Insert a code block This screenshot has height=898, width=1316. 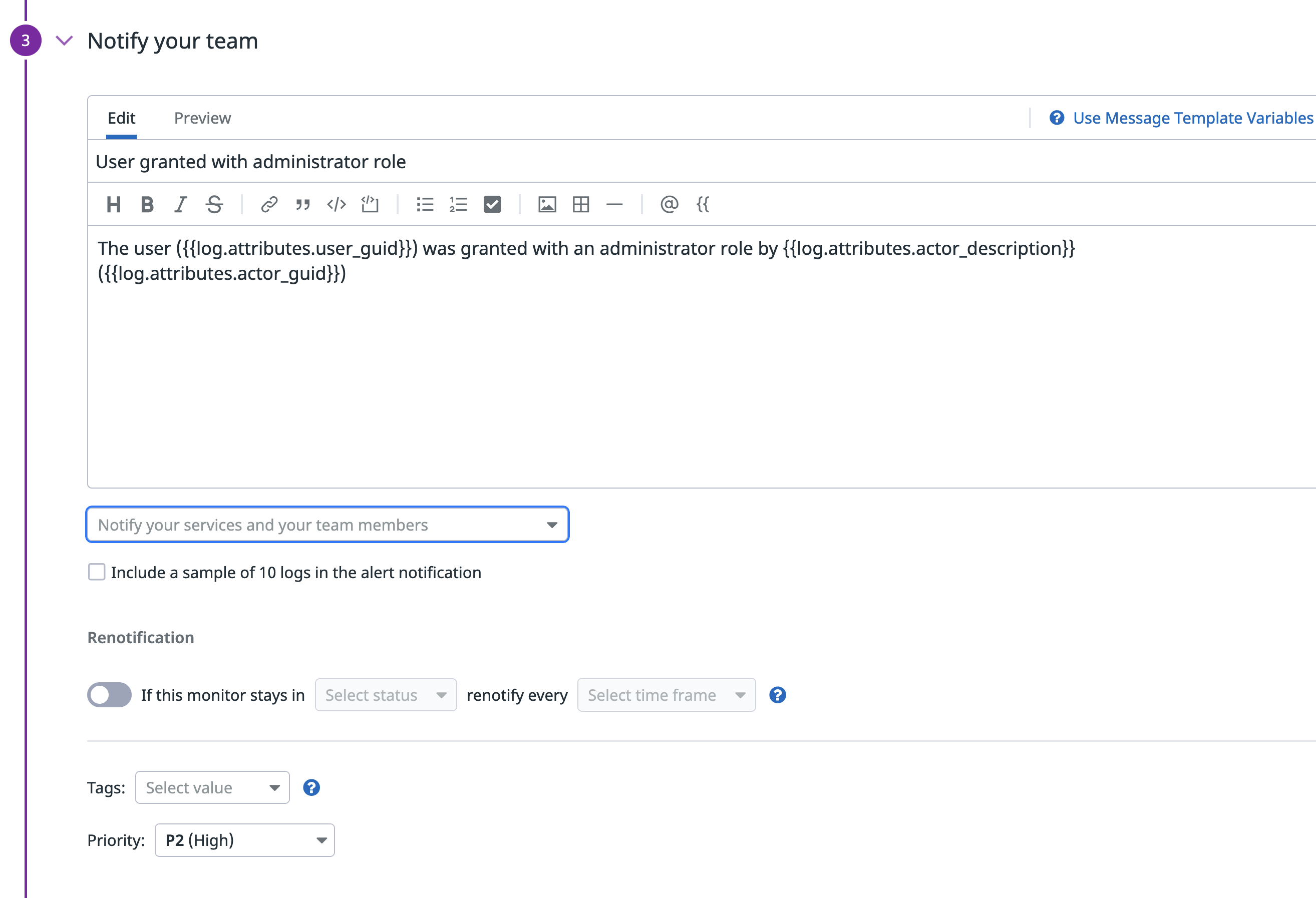[x=337, y=204]
